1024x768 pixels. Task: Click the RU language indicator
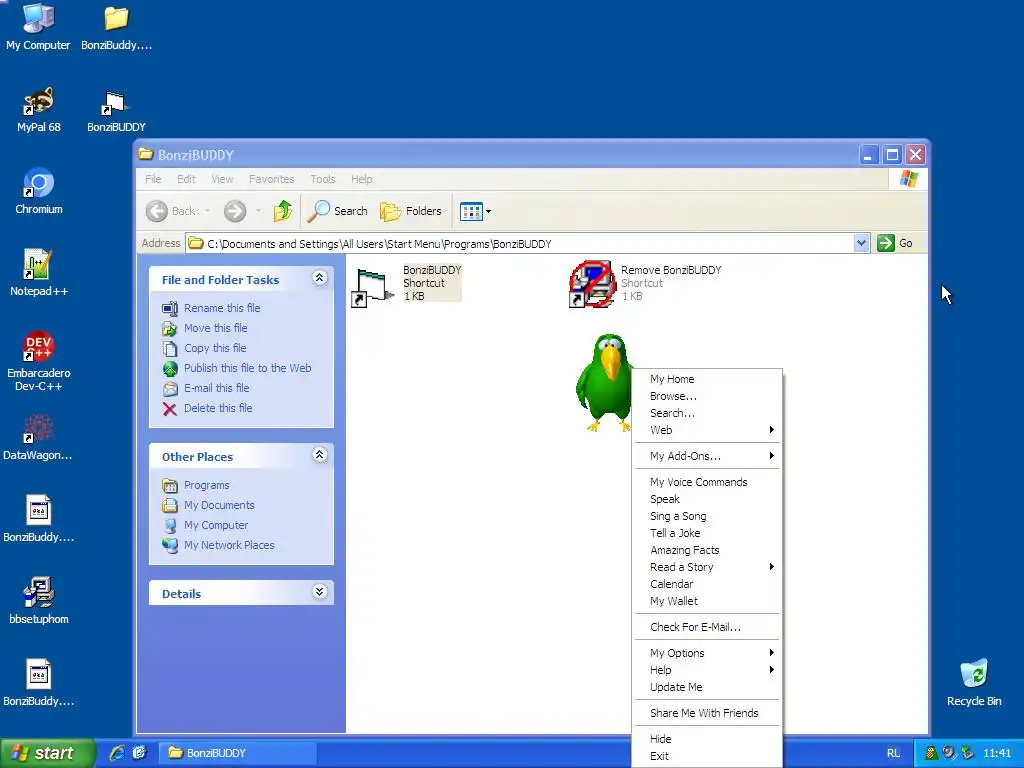click(x=893, y=753)
